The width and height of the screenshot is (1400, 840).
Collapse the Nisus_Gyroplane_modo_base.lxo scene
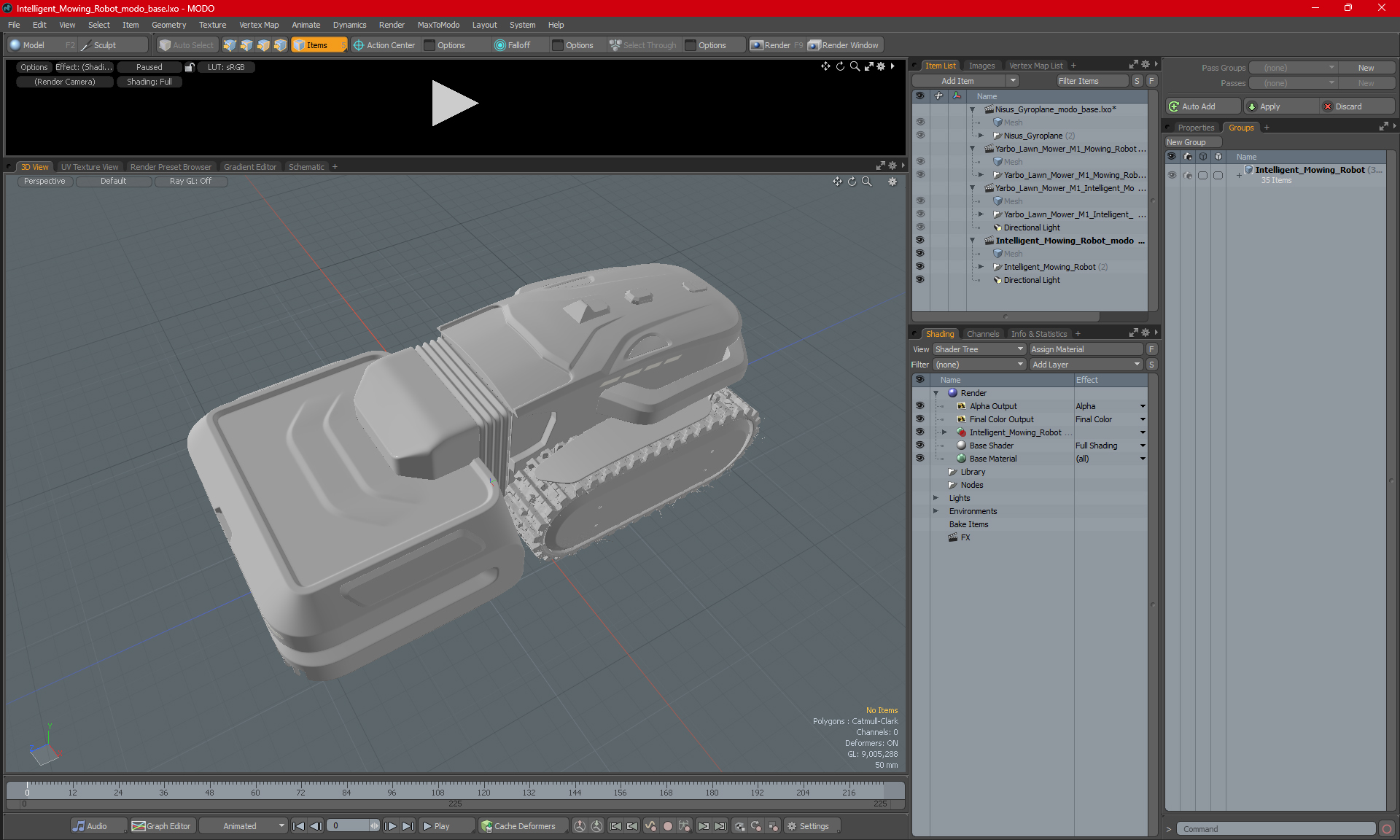point(973,109)
